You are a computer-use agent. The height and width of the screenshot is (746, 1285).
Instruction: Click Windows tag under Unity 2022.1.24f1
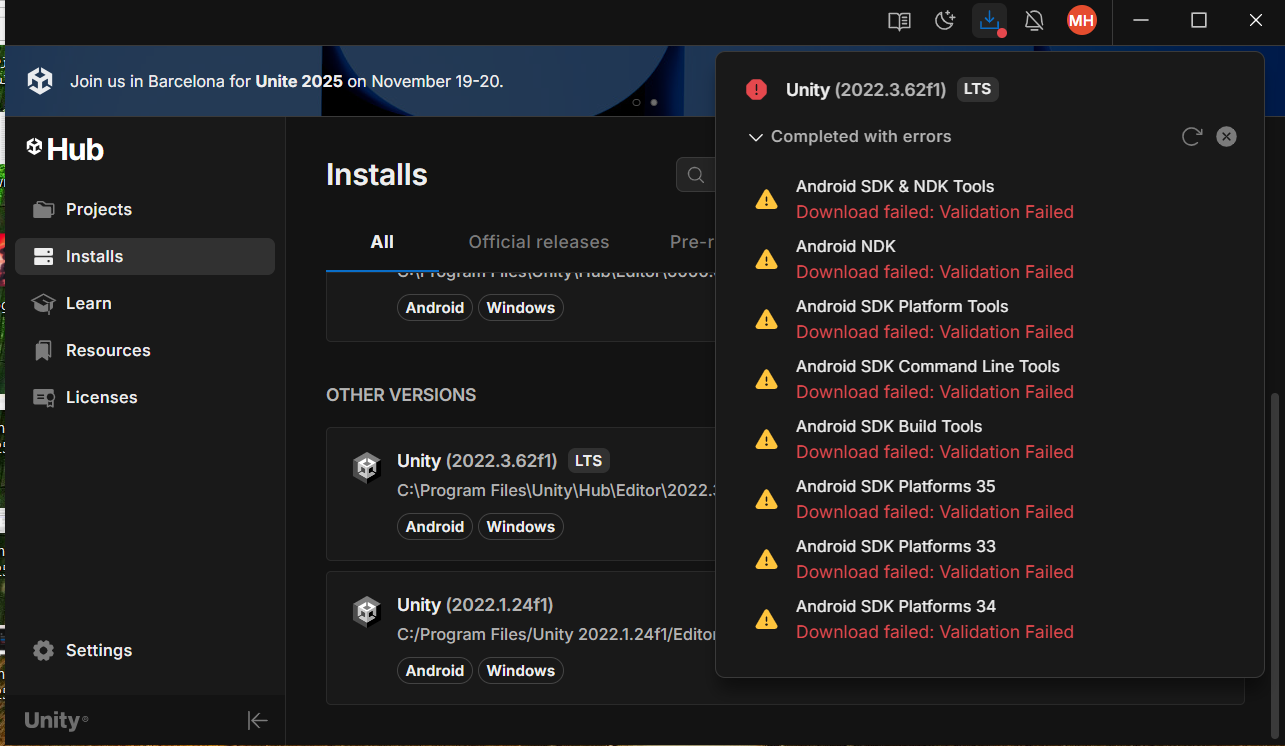pyautogui.click(x=521, y=671)
